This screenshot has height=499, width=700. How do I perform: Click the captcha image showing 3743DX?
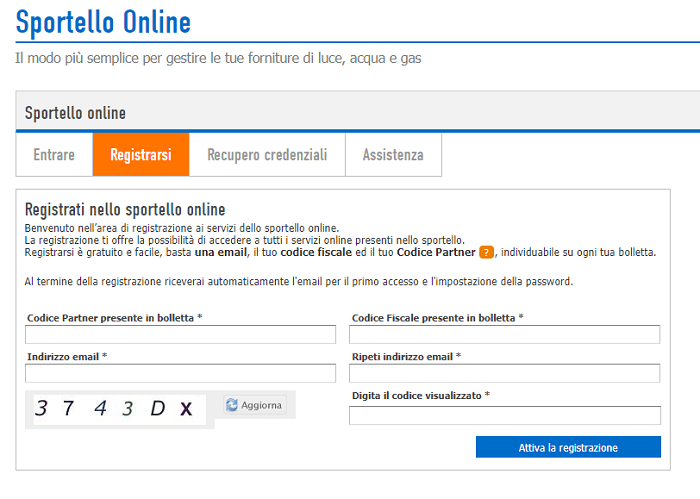coord(120,409)
